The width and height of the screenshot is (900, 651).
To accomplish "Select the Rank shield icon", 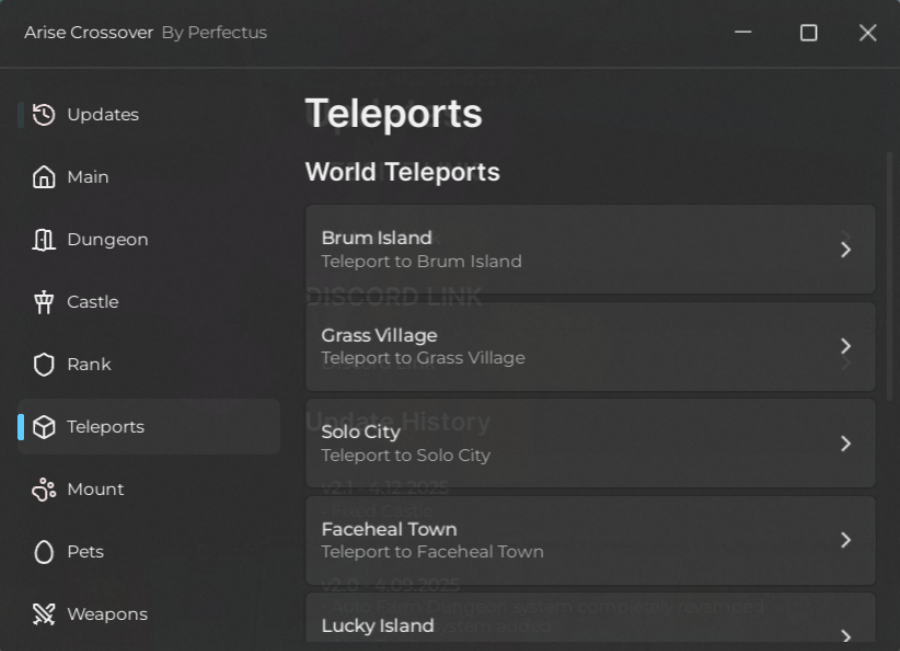I will pyautogui.click(x=44, y=365).
